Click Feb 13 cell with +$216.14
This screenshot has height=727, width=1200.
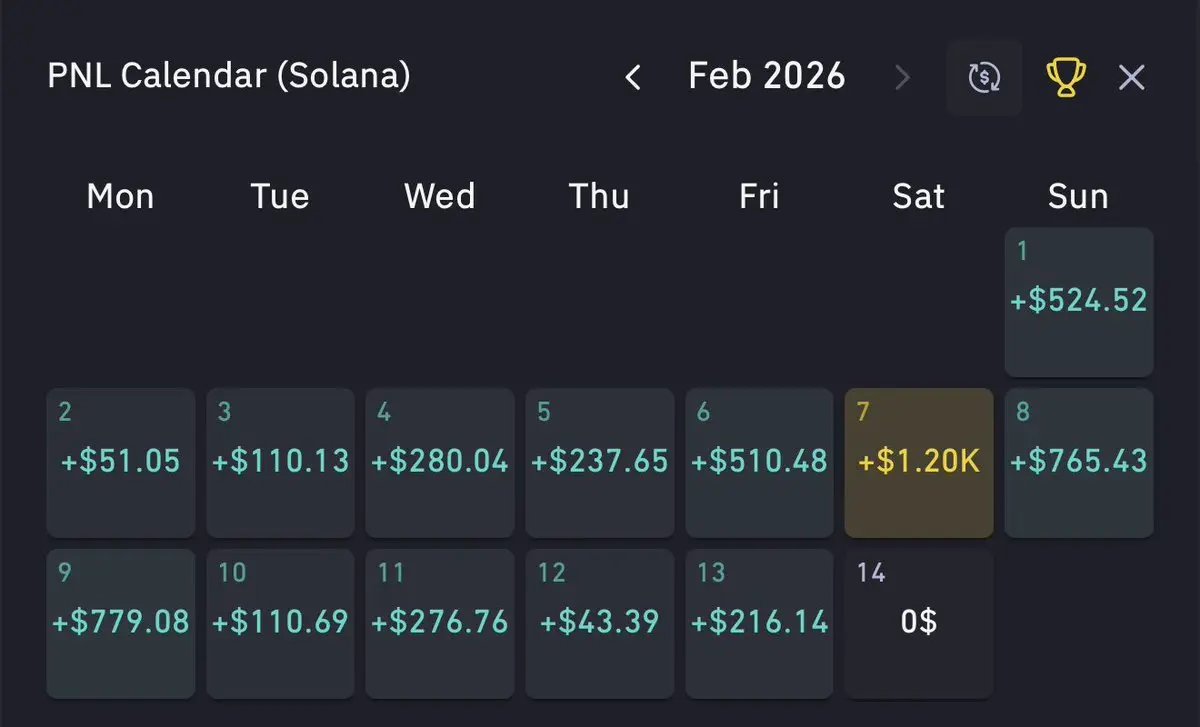(759, 622)
